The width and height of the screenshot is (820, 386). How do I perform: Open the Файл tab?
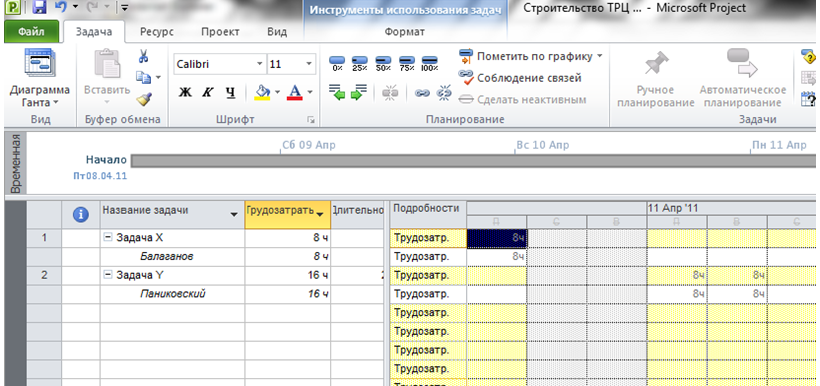[x=31, y=31]
